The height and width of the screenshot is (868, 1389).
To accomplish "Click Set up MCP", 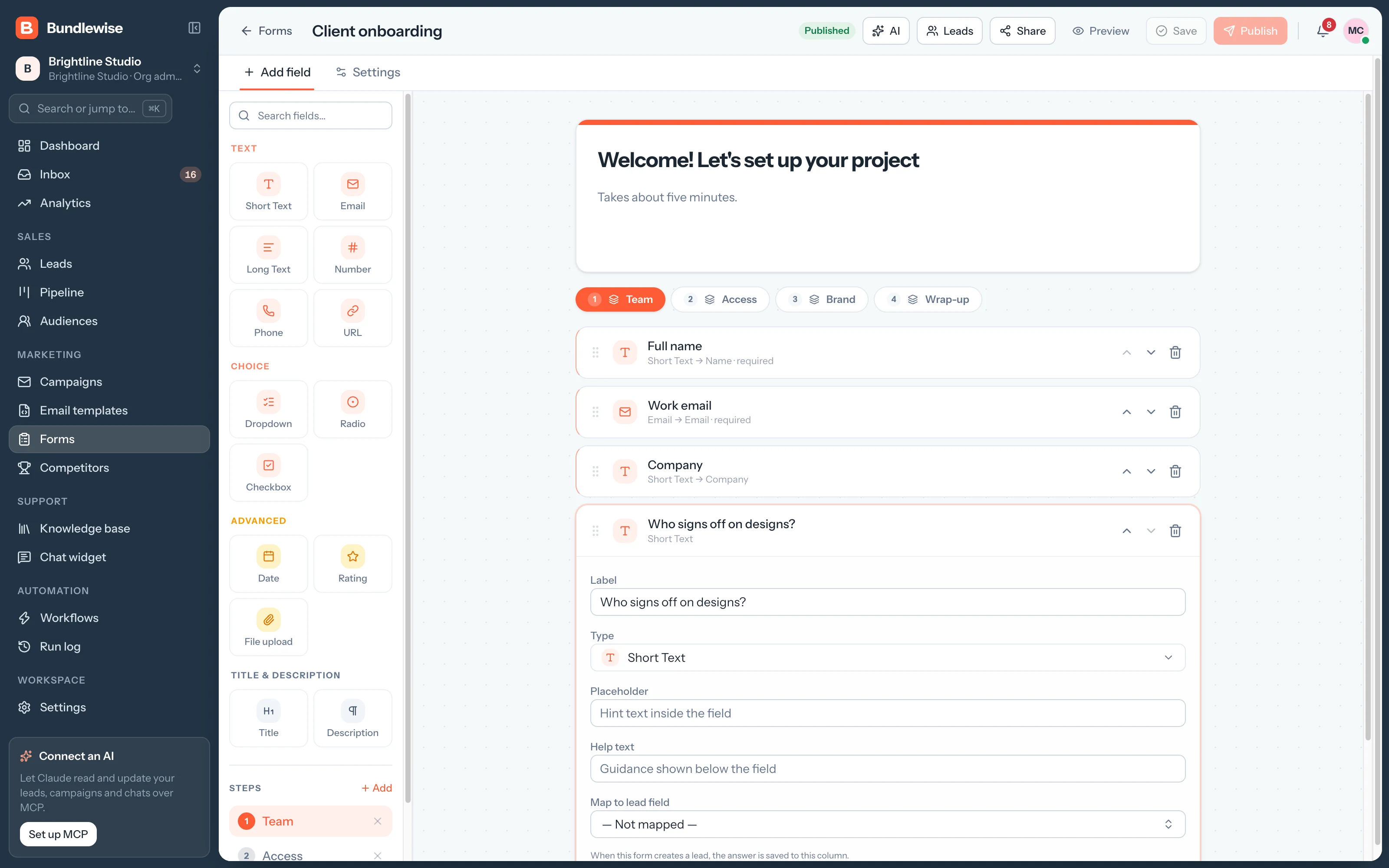I will 59,834.
